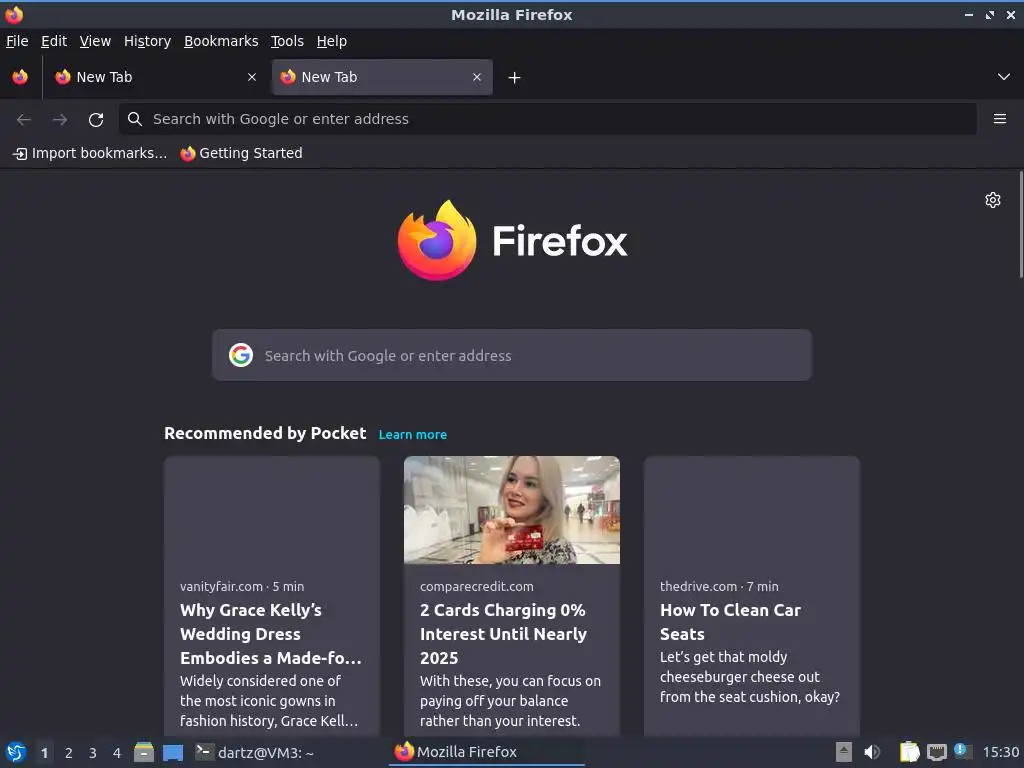Open new tab personalization gear
The width and height of the screenshot is (1024, 768).
pos(993,200)
